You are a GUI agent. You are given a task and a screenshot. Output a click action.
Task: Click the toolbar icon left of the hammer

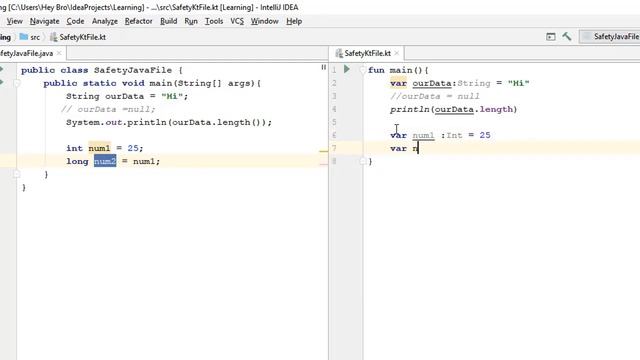point(551,37)
